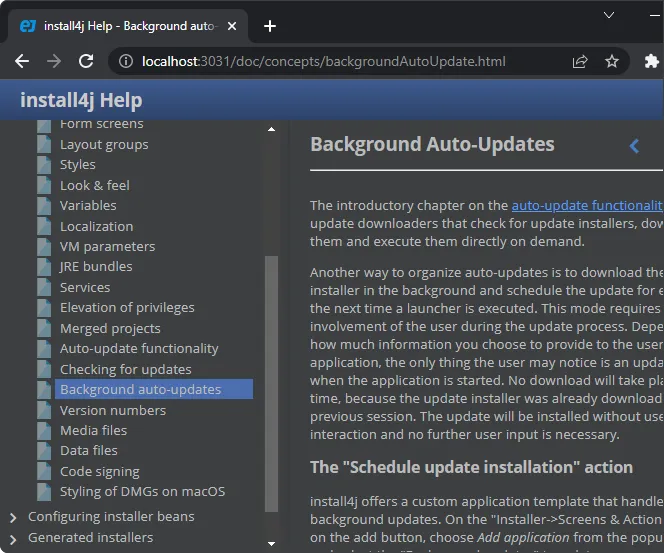This screenshot has width=664, height=553.
Task: Open the Data files help topic
Action: pyautogui.click(x=89, y=450)
